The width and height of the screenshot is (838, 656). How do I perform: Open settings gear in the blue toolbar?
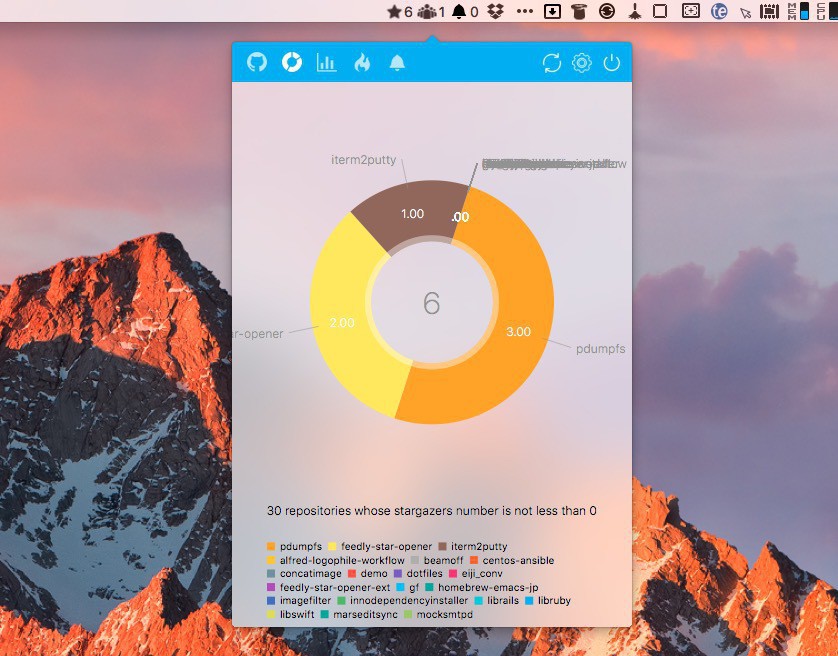[581, 63]
